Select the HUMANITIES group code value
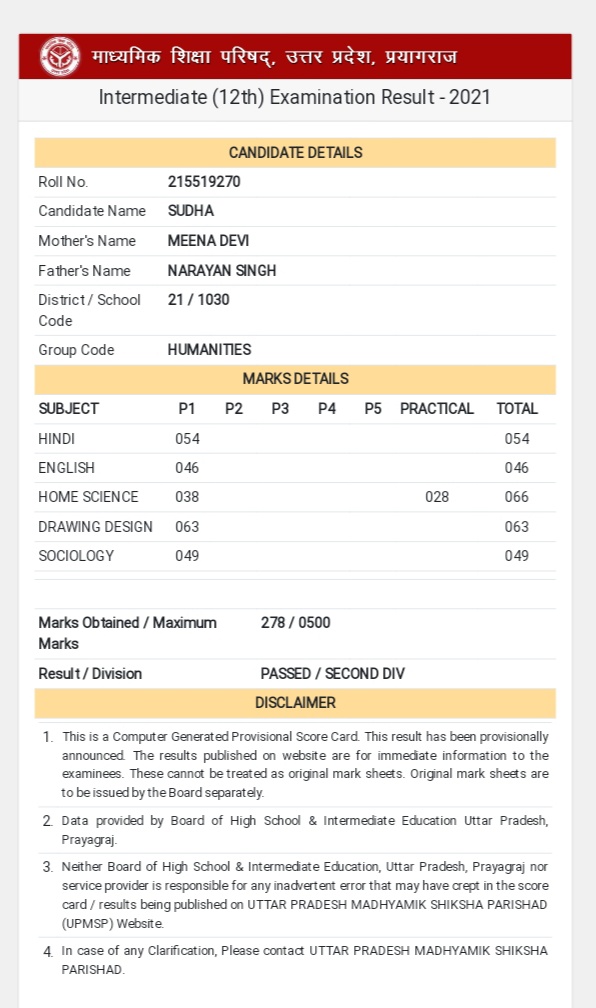Viewport: 596px width, 1008px height. [x=210, y=350]
